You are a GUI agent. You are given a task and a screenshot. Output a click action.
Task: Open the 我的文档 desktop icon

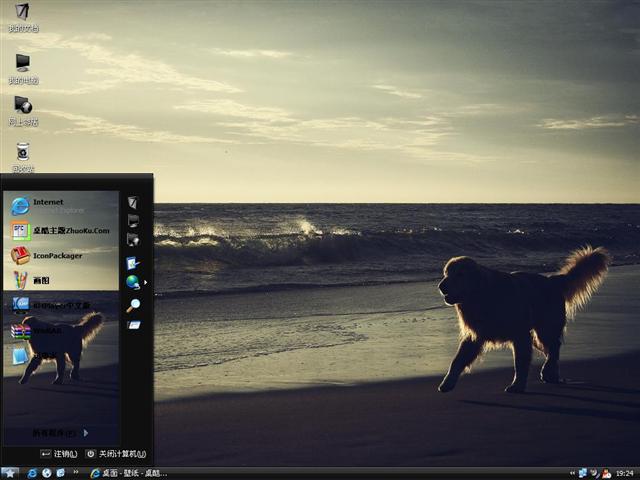[22, 16]
